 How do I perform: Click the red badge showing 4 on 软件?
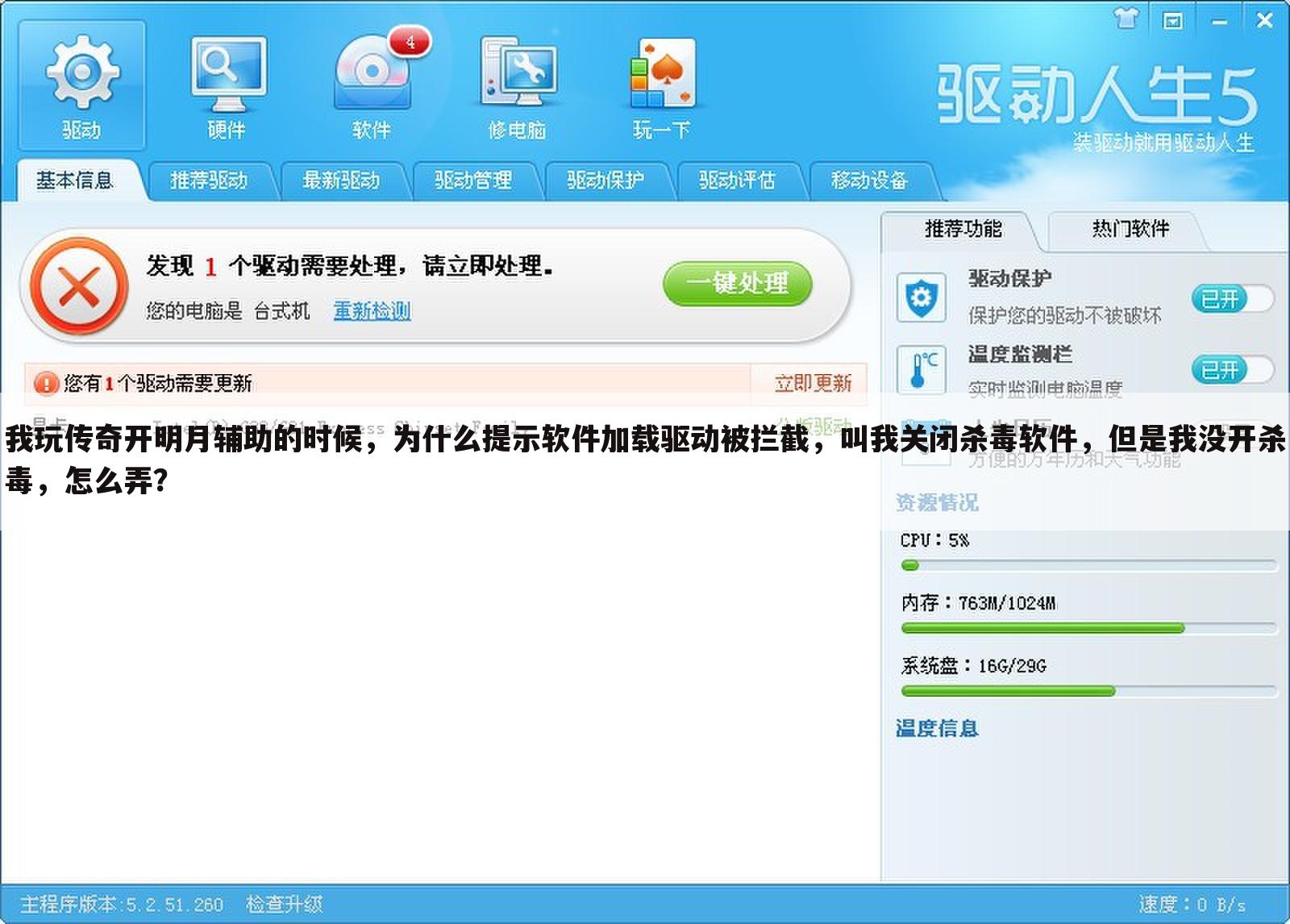[410, 42]
